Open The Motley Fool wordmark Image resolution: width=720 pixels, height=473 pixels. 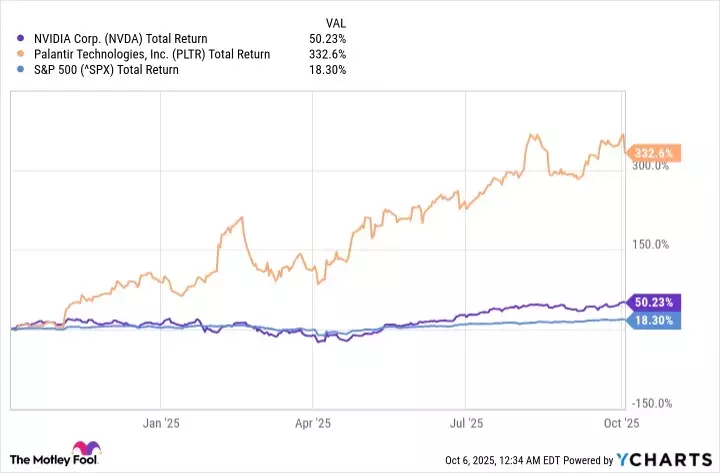(x=36, y=459)
